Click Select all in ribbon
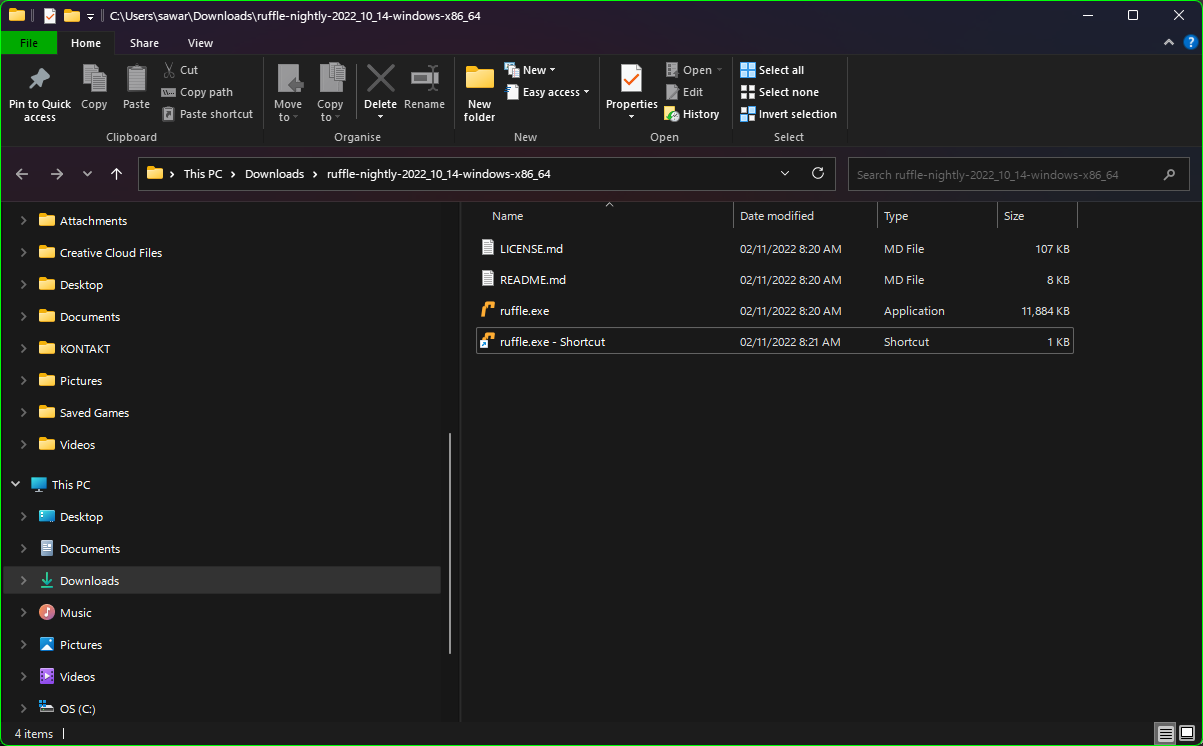The image size is (1203, 746). (772, 70)
